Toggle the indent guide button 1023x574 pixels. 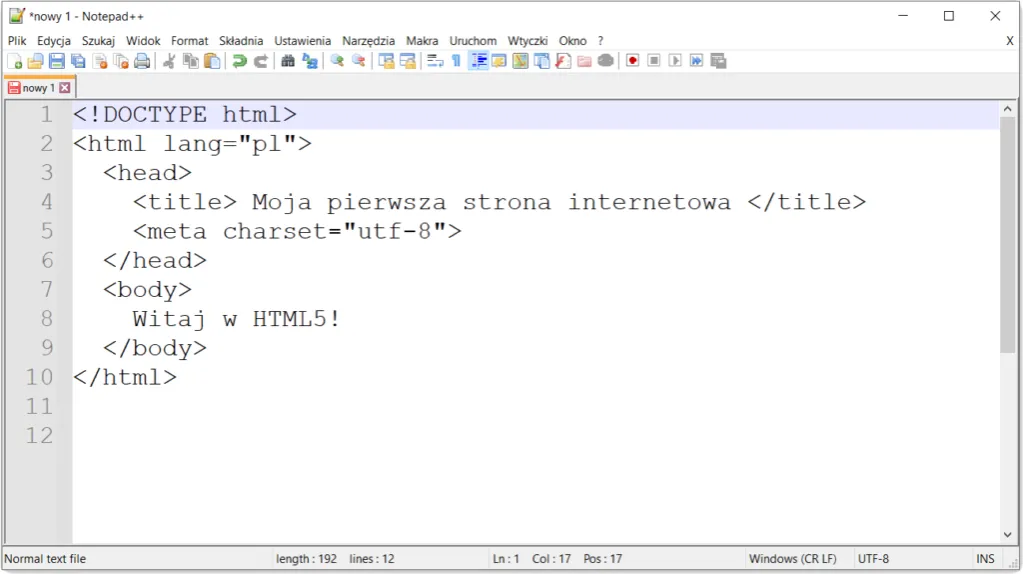(478, 61)
